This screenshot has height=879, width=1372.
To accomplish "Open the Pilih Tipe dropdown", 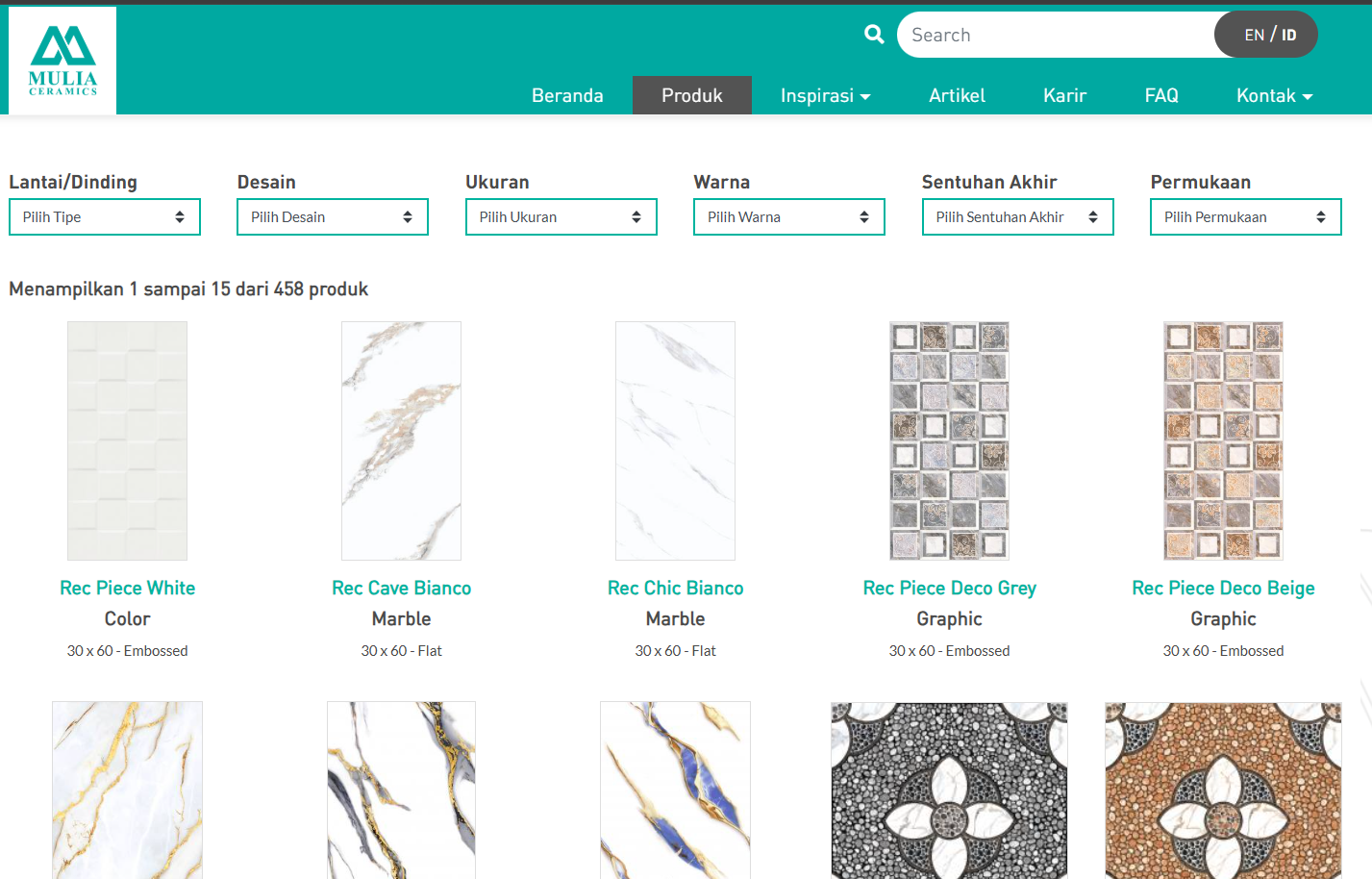I will 104,216.
